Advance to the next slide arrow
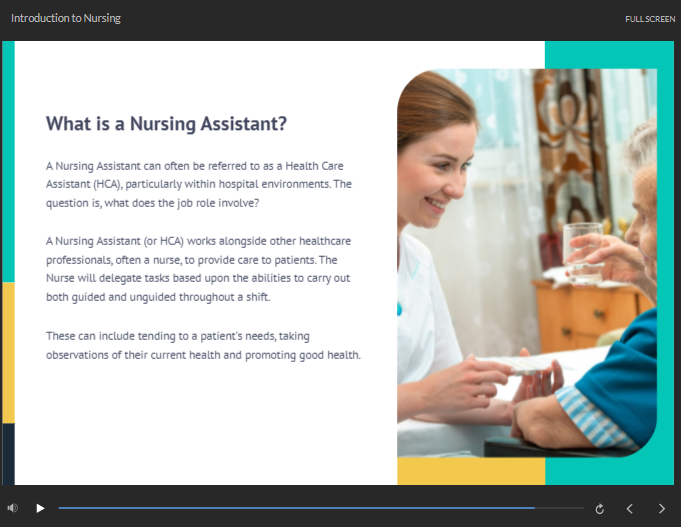 point(661,509)
